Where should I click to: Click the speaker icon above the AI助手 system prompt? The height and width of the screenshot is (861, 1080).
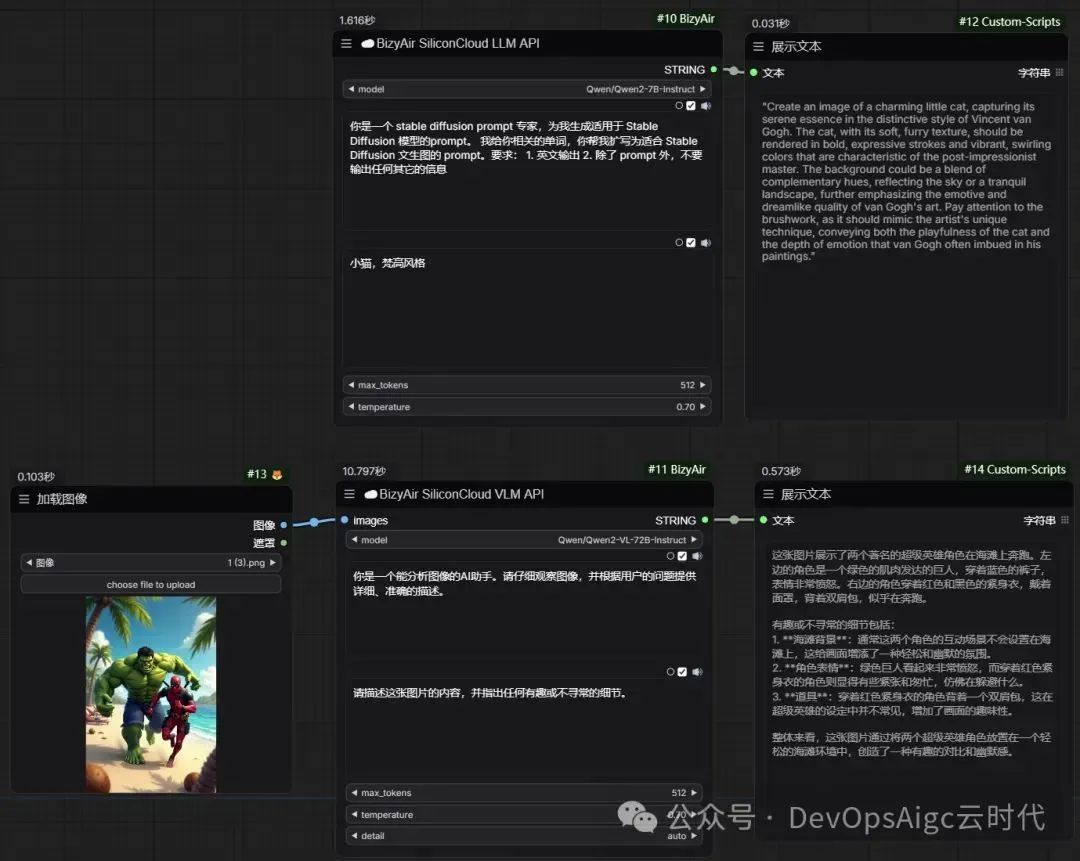coord(697,556)
